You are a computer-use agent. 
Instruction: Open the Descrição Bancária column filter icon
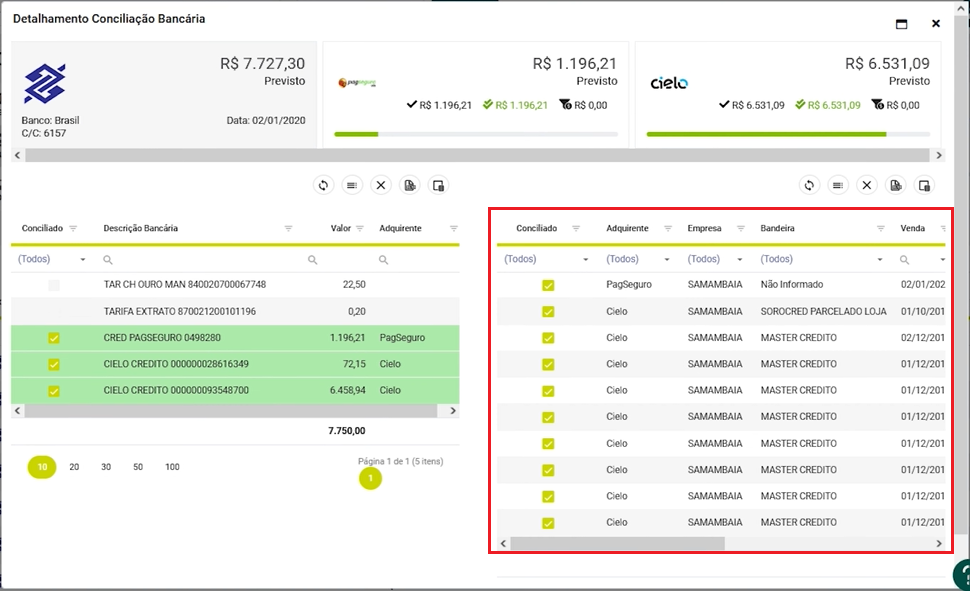click(x=288, y=228)
